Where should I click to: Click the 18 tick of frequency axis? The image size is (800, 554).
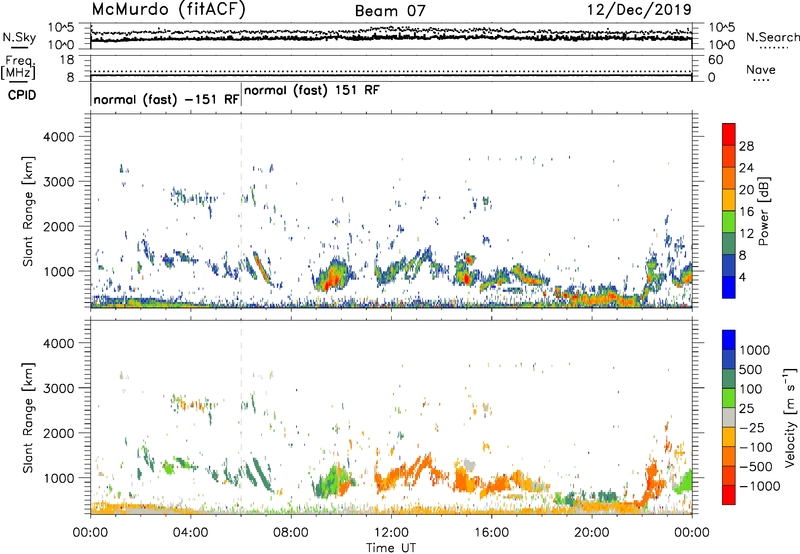click(67, 60)
